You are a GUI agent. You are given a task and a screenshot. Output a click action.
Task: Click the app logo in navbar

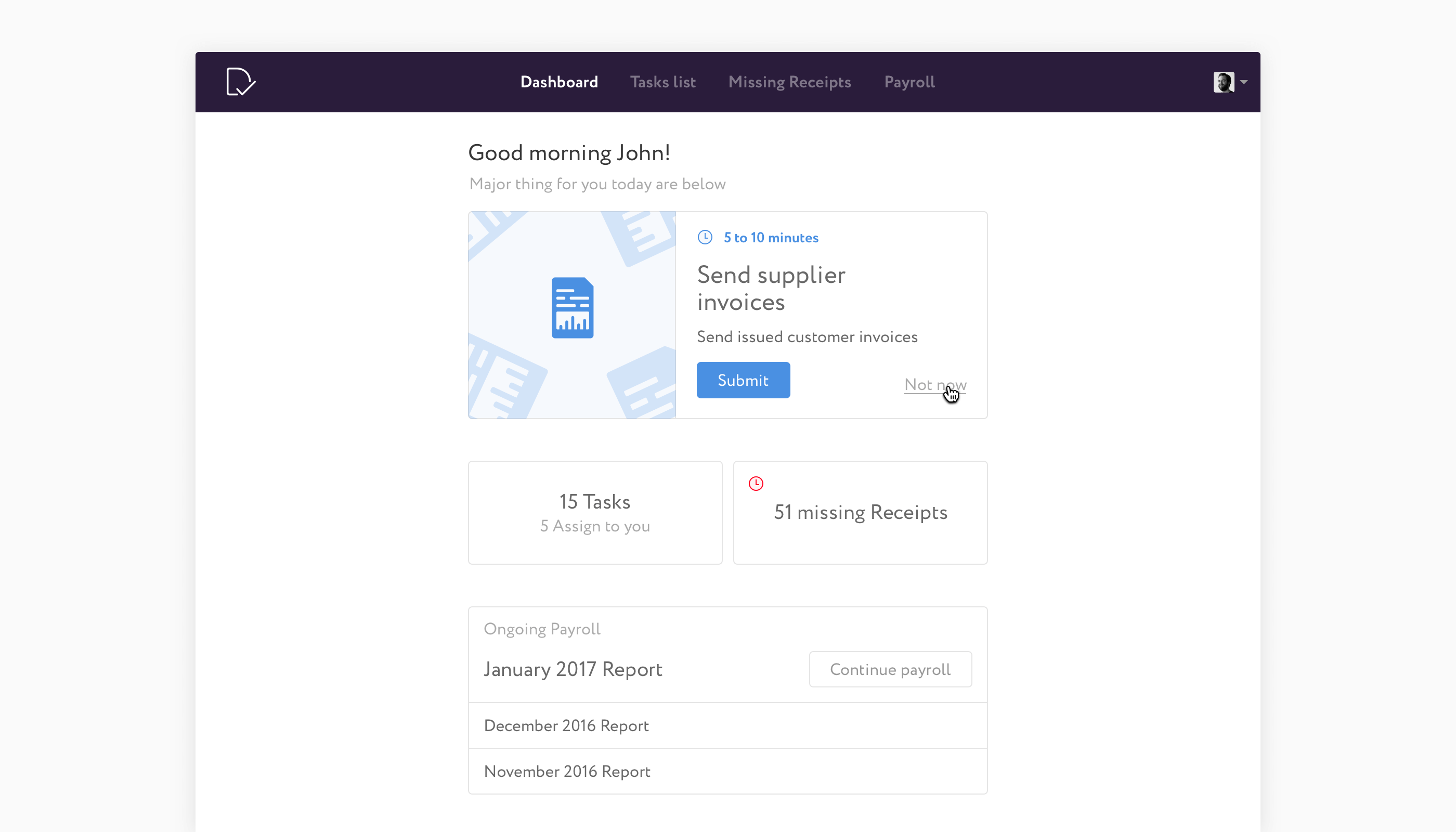[241, 82]
